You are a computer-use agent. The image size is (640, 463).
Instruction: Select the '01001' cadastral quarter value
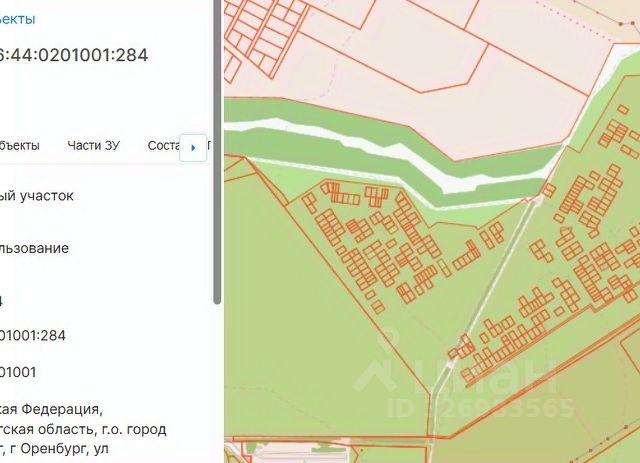(x=18, y=372)
